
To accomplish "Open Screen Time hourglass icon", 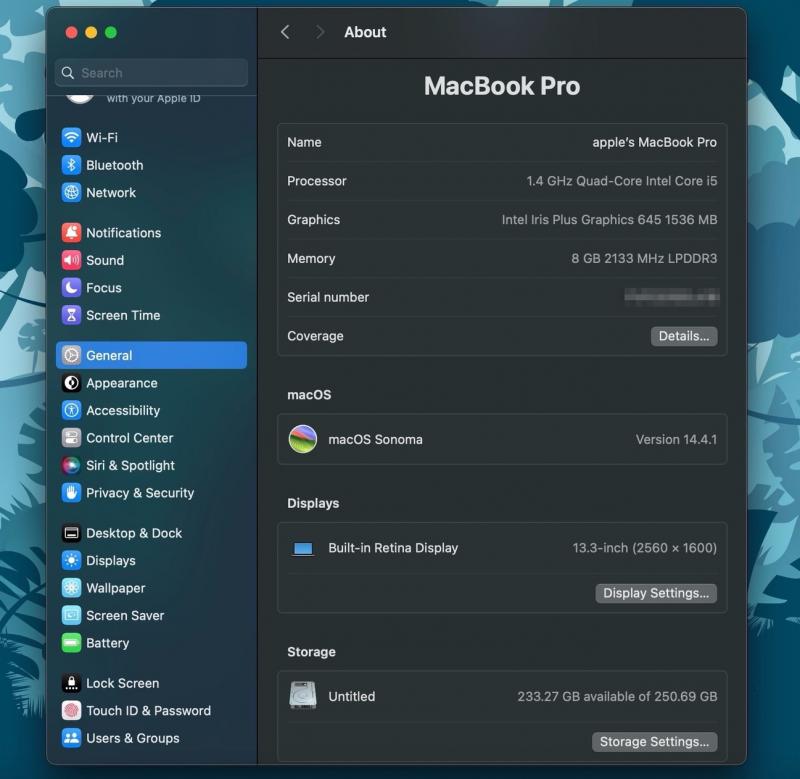I will tap(71, 315).
